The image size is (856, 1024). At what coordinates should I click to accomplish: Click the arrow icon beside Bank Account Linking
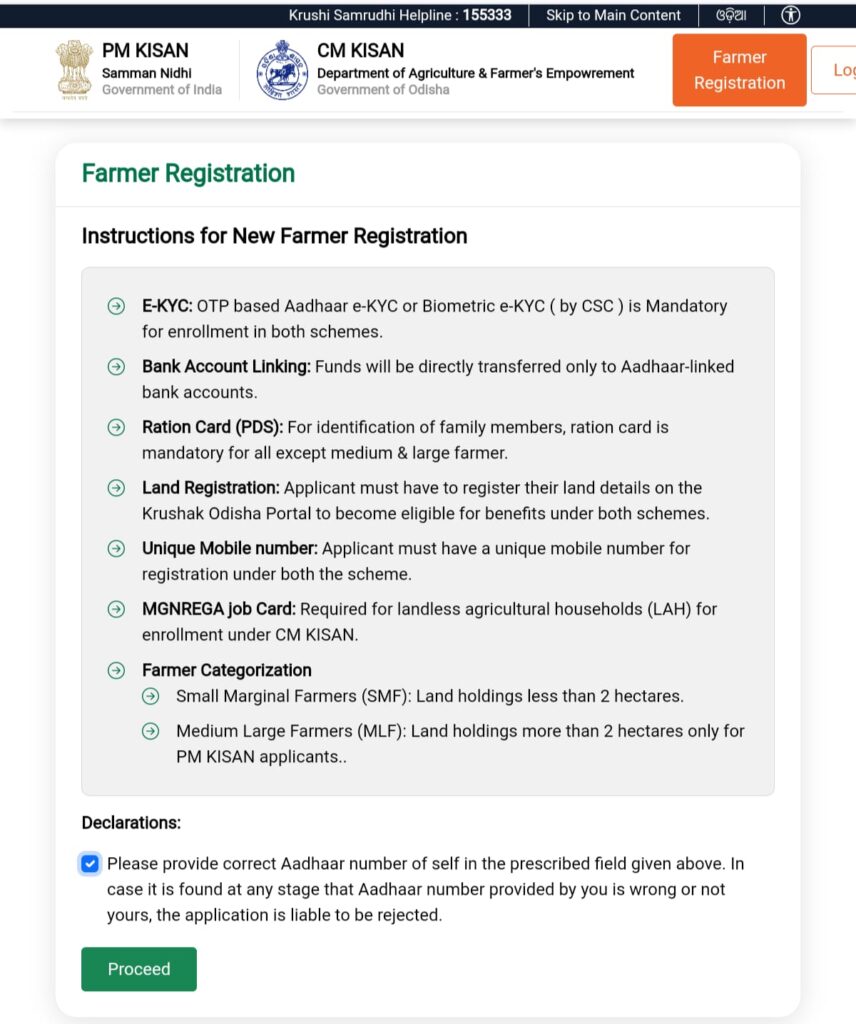point(116,367)
